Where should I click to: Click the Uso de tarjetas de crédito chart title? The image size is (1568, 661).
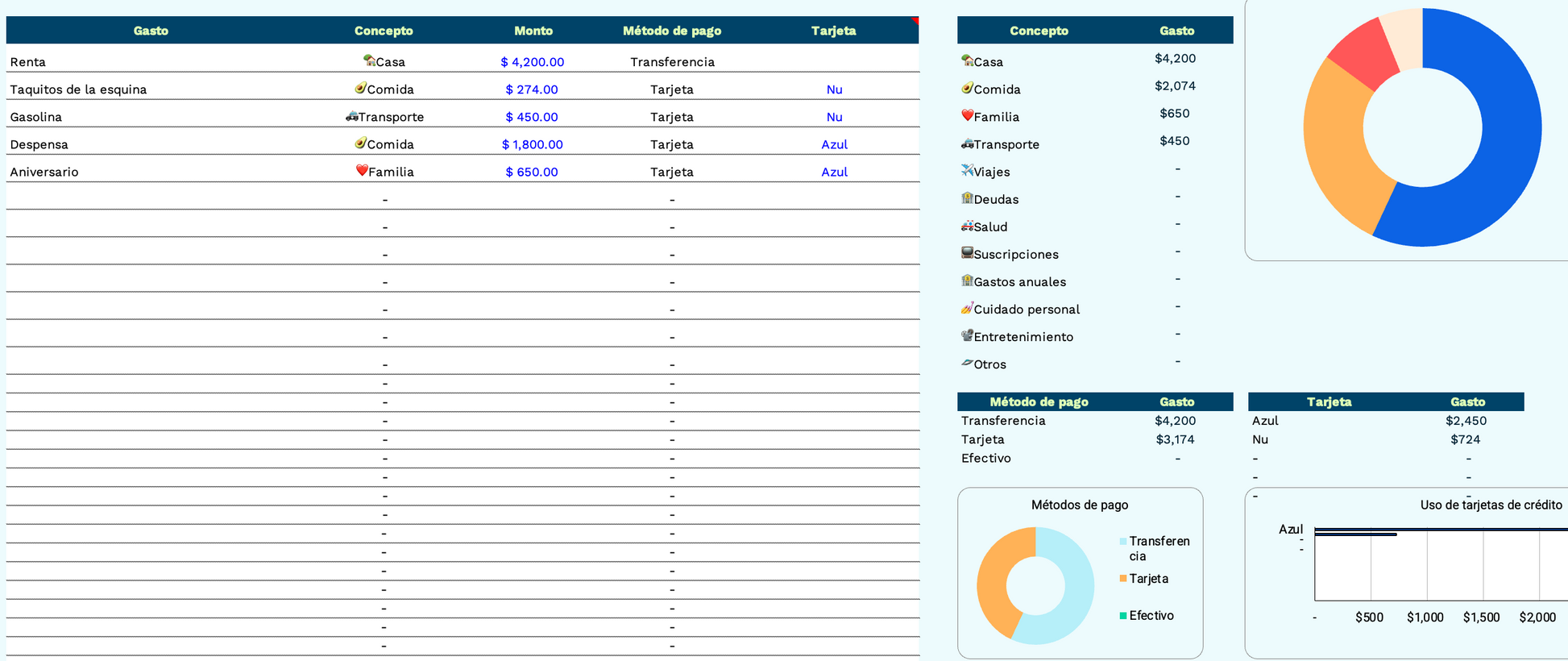1491,505
